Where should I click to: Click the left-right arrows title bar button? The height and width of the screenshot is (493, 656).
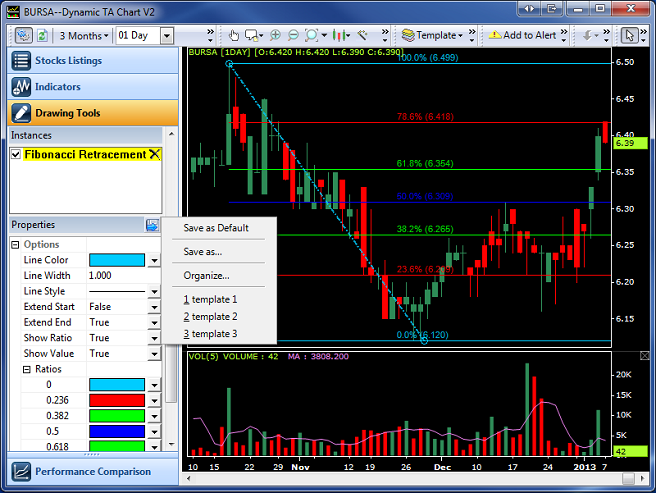pos(529,9)
